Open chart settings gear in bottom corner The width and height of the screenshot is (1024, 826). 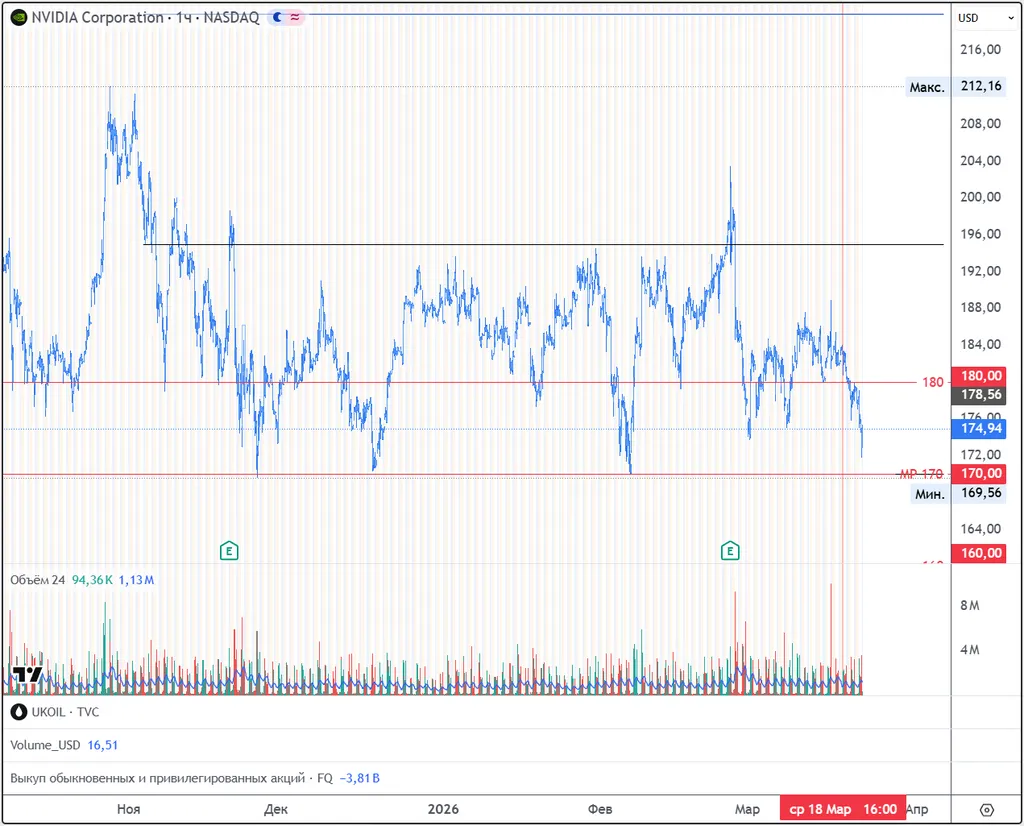tap(986, 809)
